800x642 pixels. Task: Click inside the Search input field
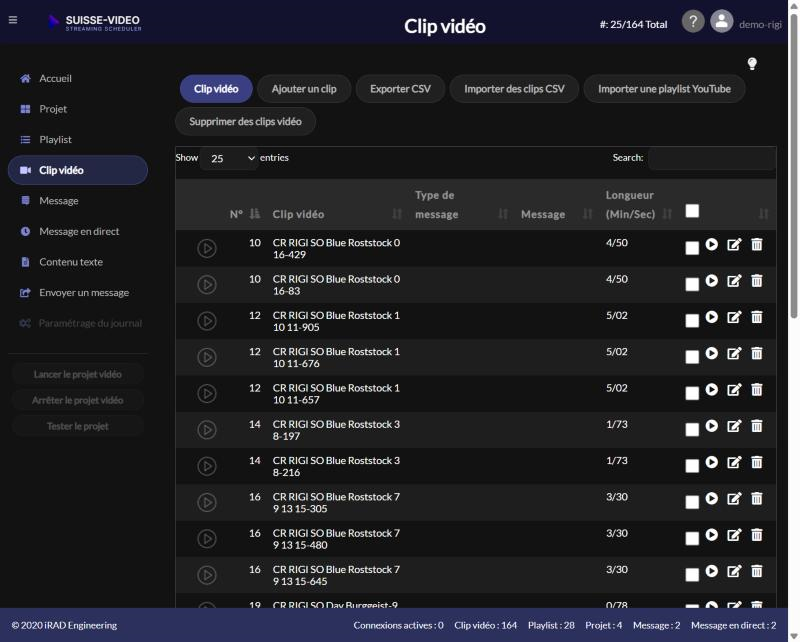click(x=712, y=158)
